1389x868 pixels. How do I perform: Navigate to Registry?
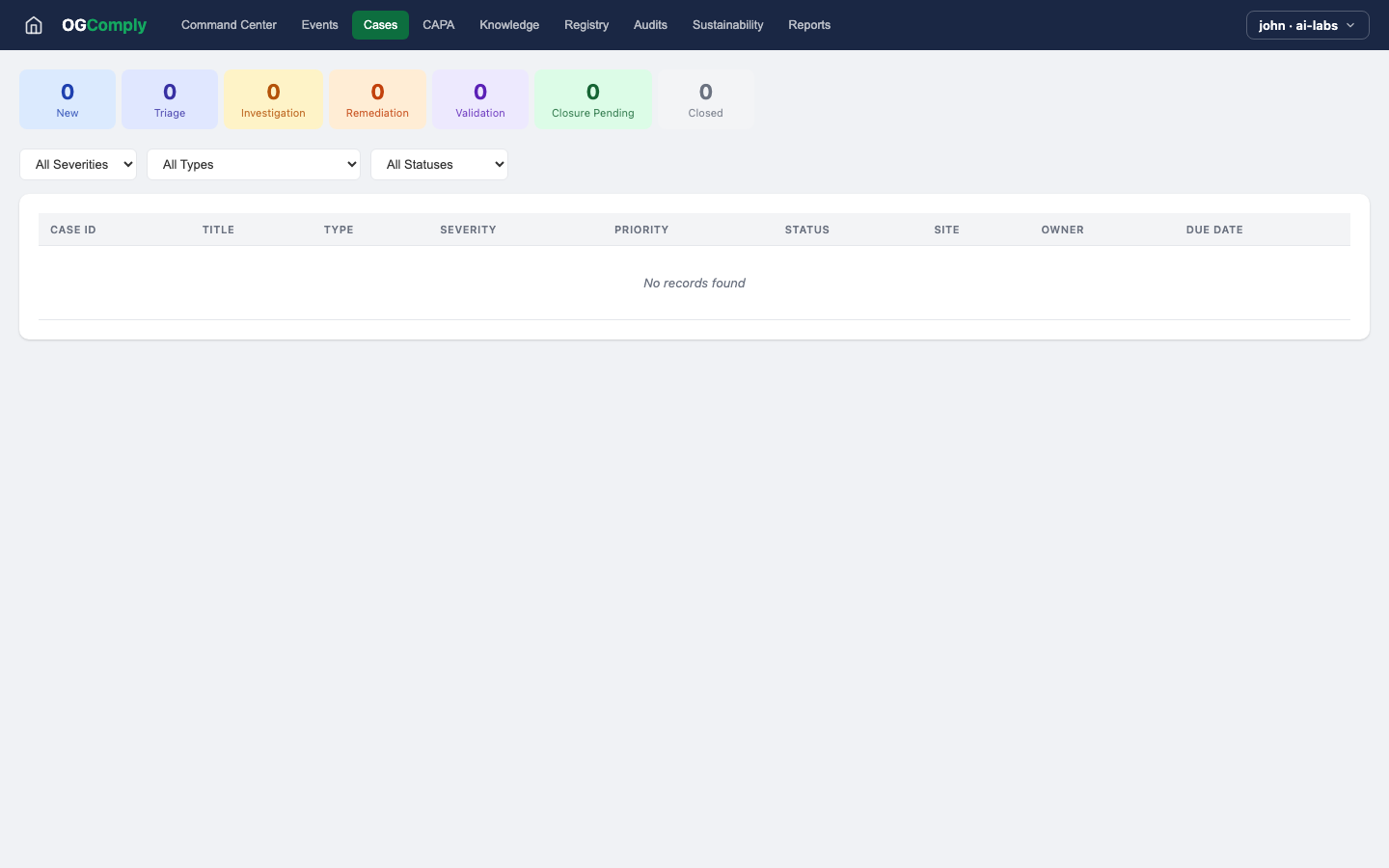coord(586,25)
